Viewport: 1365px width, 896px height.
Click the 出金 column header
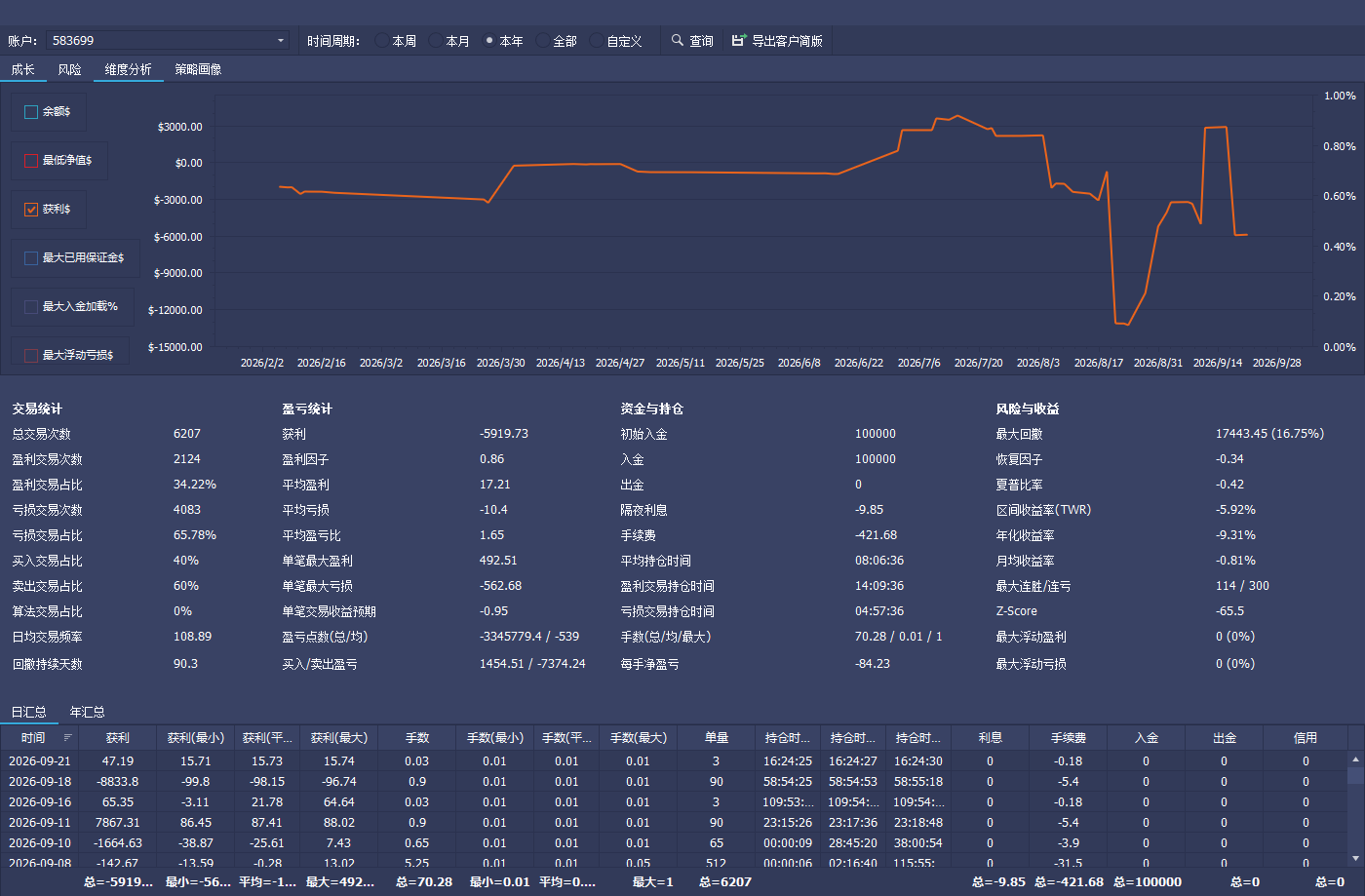tap(1225, 738)
